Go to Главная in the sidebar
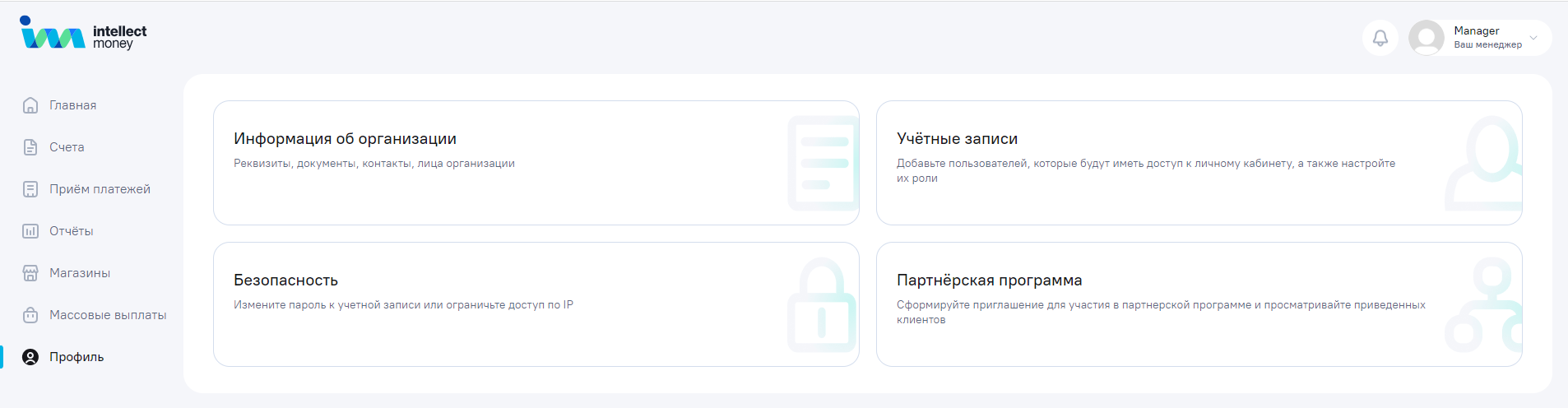This screenshot has width=1568, height=408. (x=72, y=105)
